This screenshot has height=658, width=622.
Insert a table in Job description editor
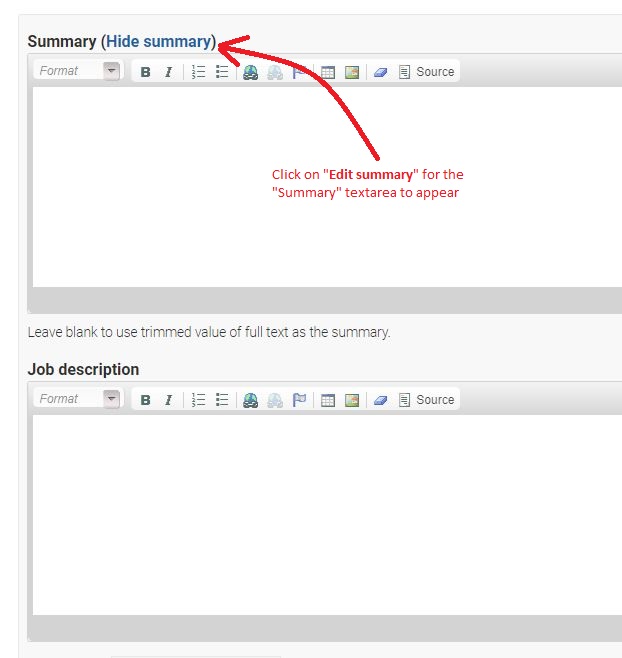(x=328, y=400)
